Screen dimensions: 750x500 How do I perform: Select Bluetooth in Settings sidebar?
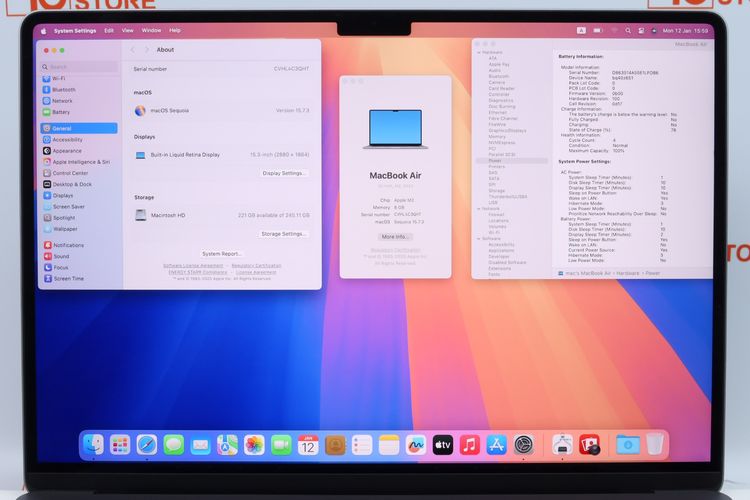79,89
